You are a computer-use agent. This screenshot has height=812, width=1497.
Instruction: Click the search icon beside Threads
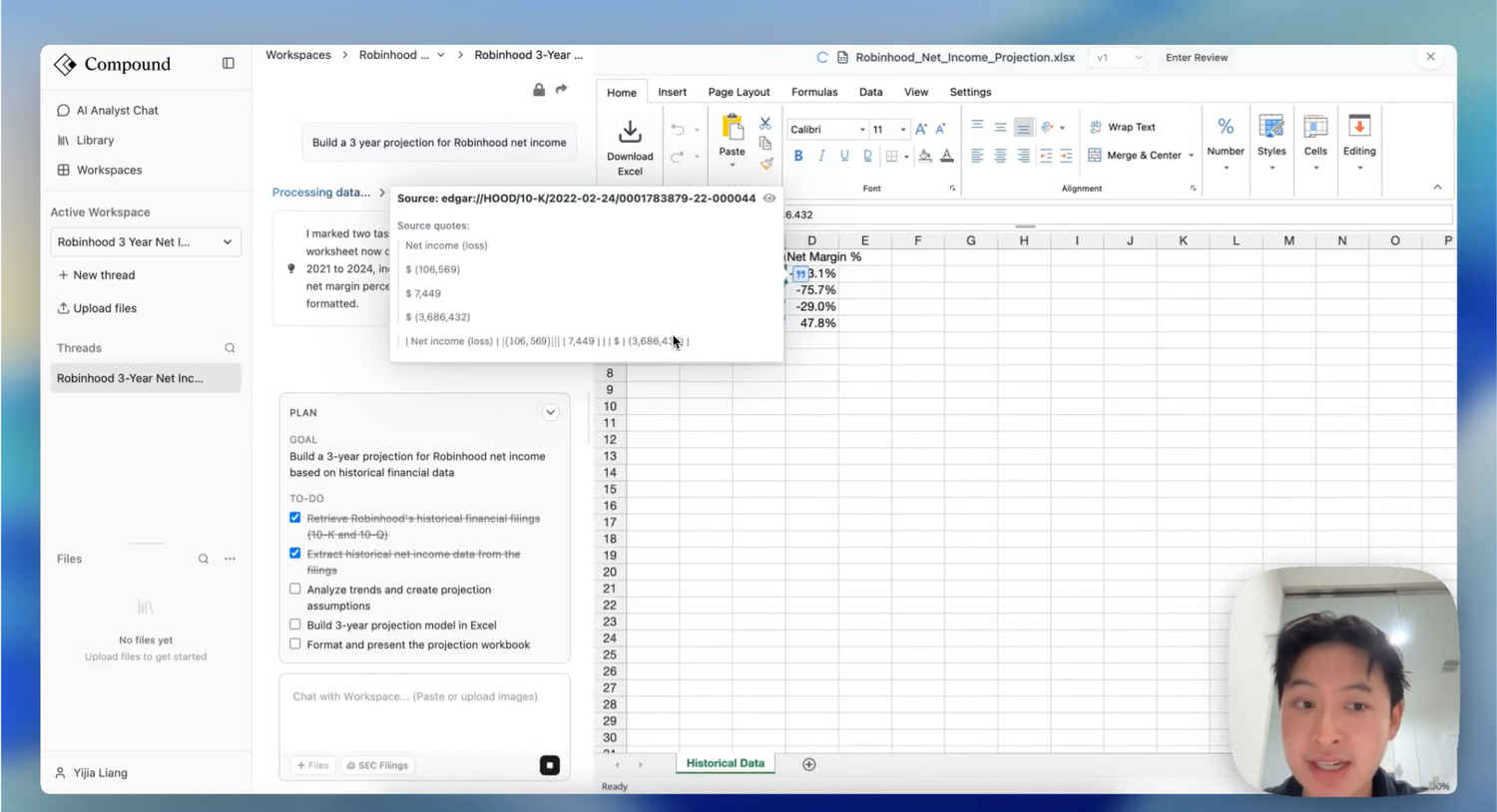230,348
